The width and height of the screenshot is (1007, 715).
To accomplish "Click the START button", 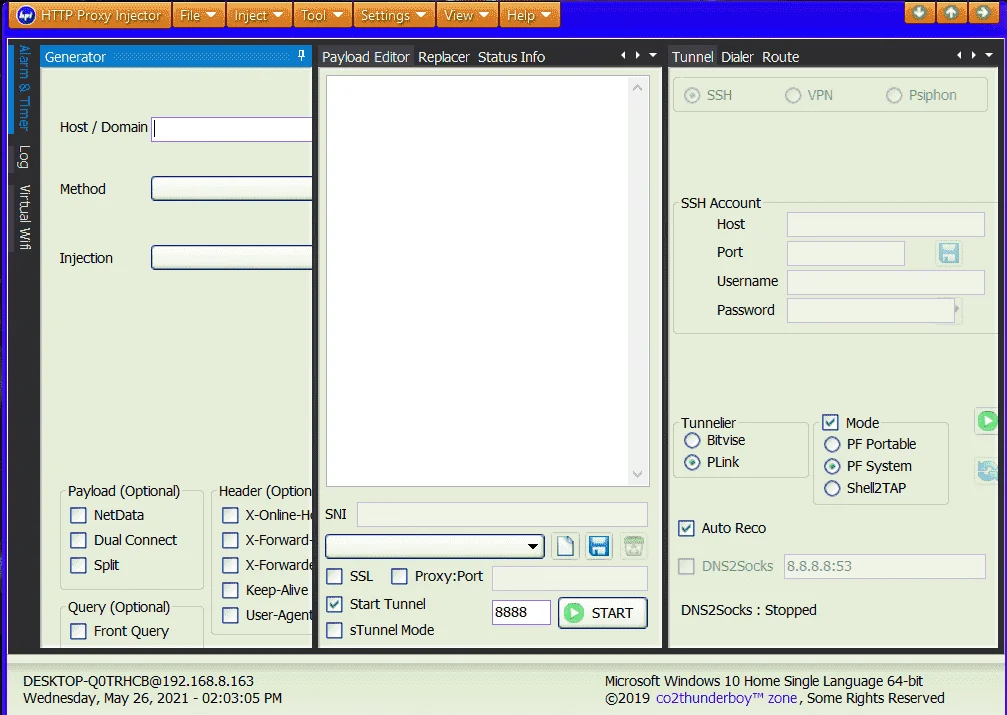I will click(602, 613).
